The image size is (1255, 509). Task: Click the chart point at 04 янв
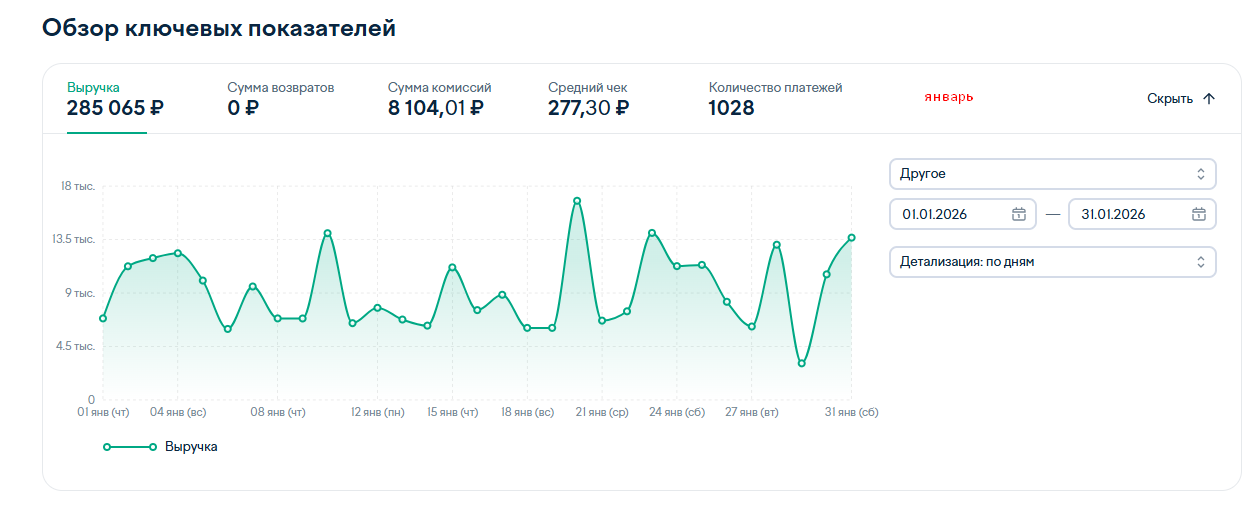[178, 253]
